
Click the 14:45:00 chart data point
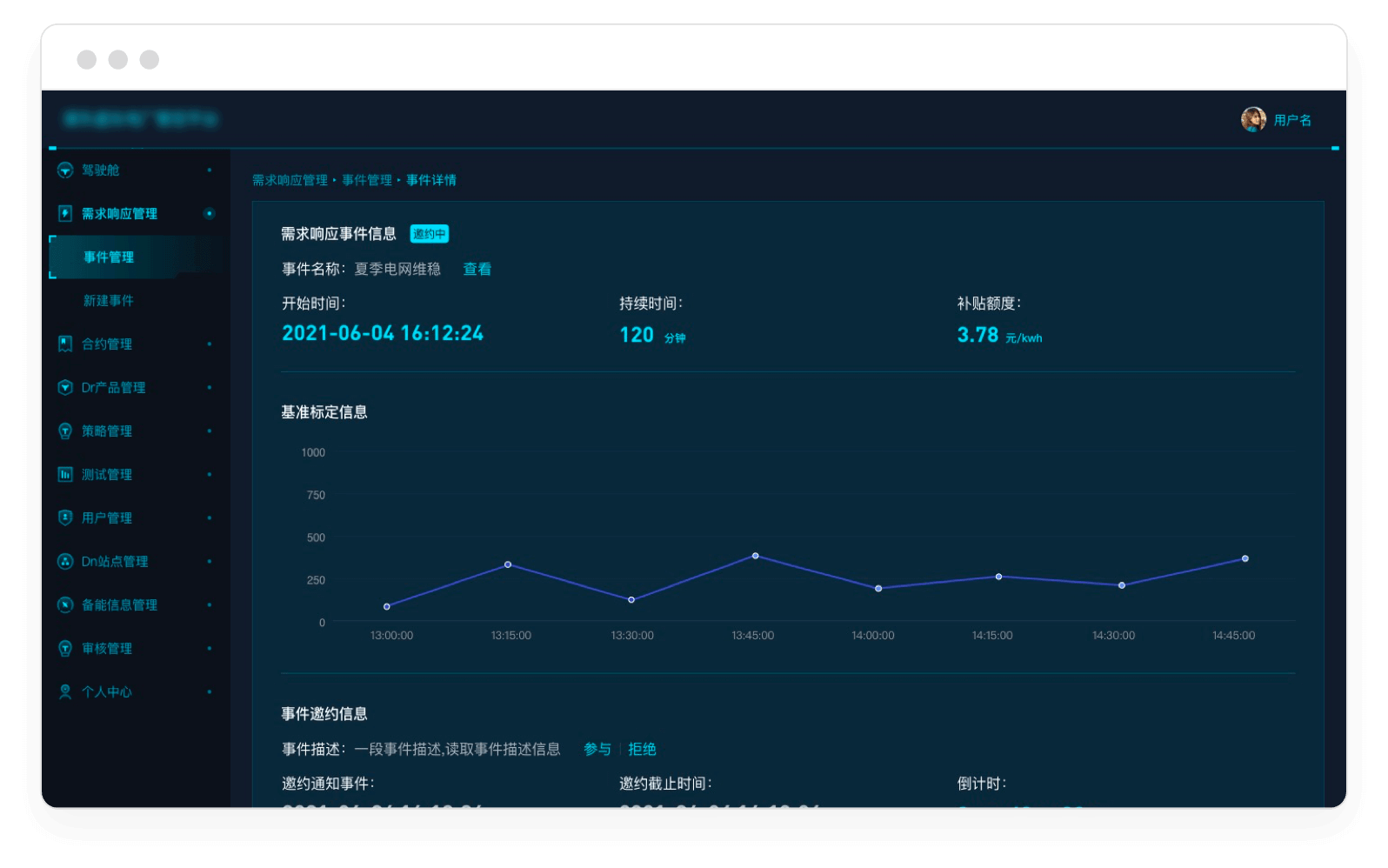tap(1245, 558)
